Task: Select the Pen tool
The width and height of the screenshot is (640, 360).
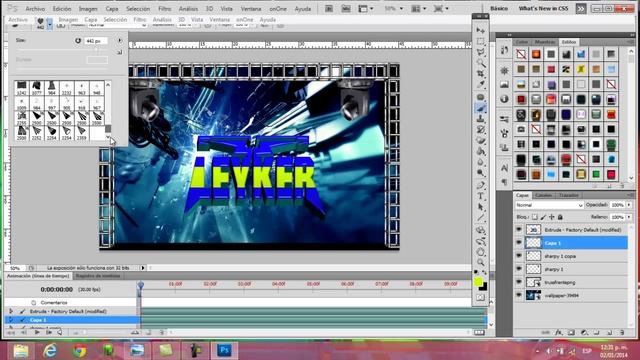Action: pyautogui.click(x=481, y=186)
